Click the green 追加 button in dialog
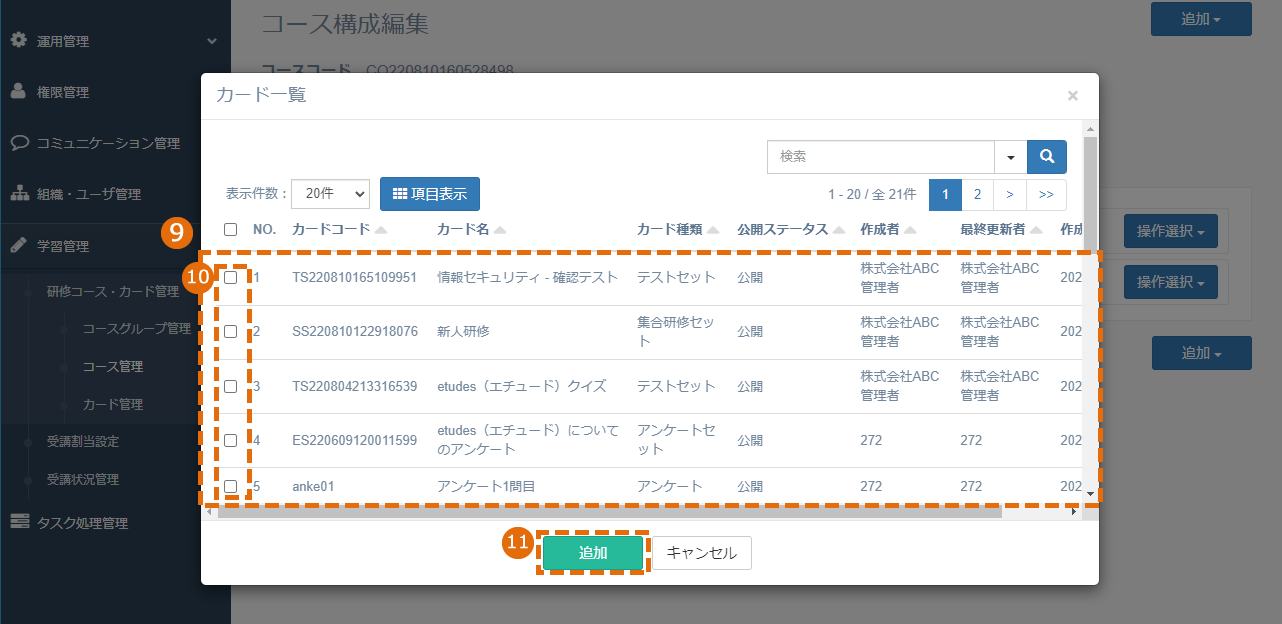The width and height of the screenshot is (1282, 624). (593, 553)
